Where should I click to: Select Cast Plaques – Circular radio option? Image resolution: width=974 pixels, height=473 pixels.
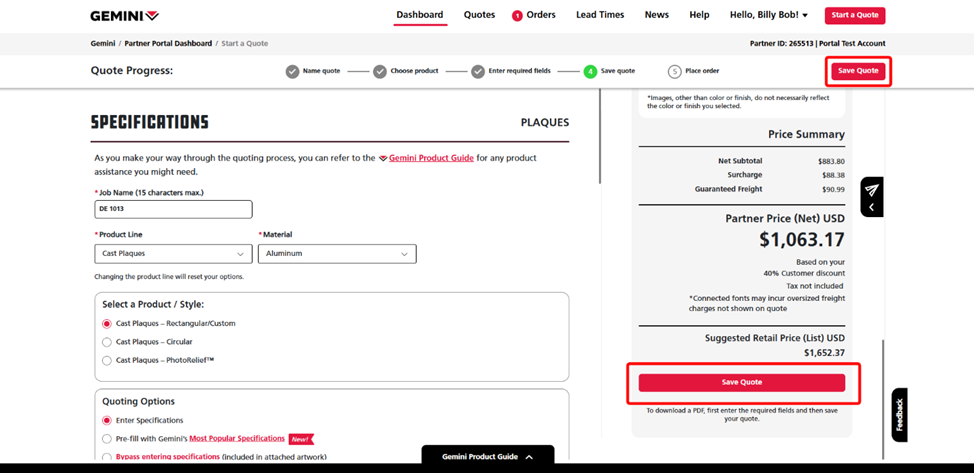[x=107, y=342]
